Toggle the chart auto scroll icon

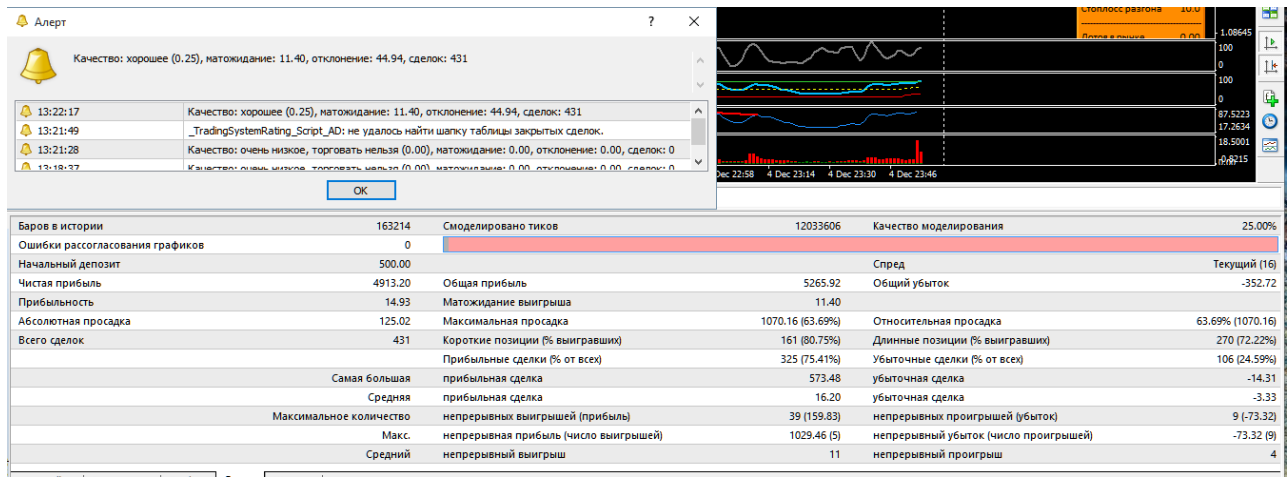(1270, 43)
